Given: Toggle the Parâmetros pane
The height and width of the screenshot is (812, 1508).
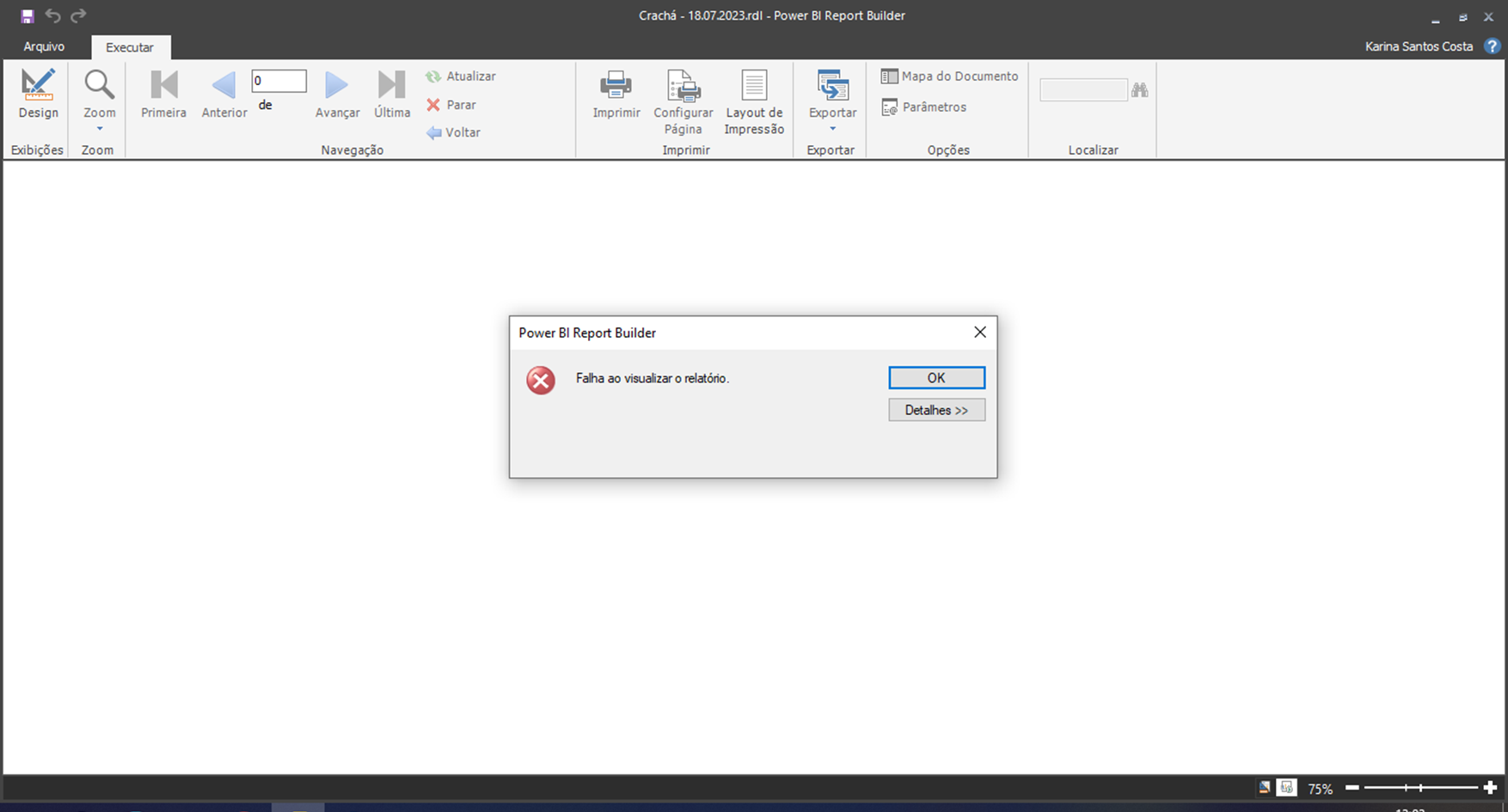Looking at the screenshot, I should 923,107.
